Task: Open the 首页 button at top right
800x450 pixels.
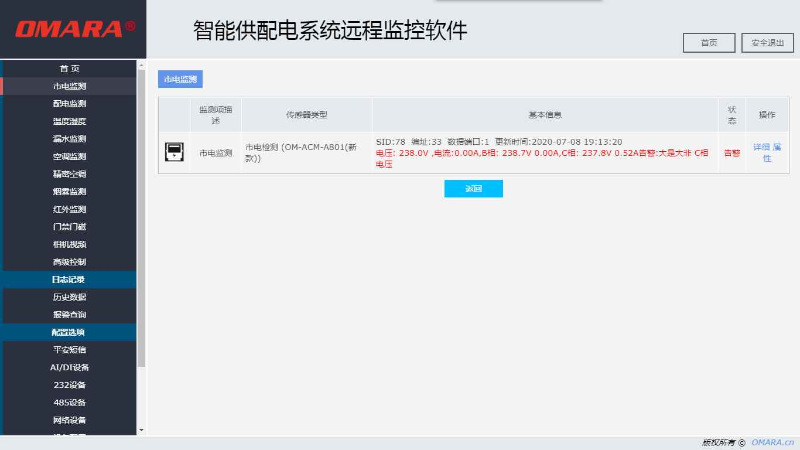Action: [x=709, y=43]
